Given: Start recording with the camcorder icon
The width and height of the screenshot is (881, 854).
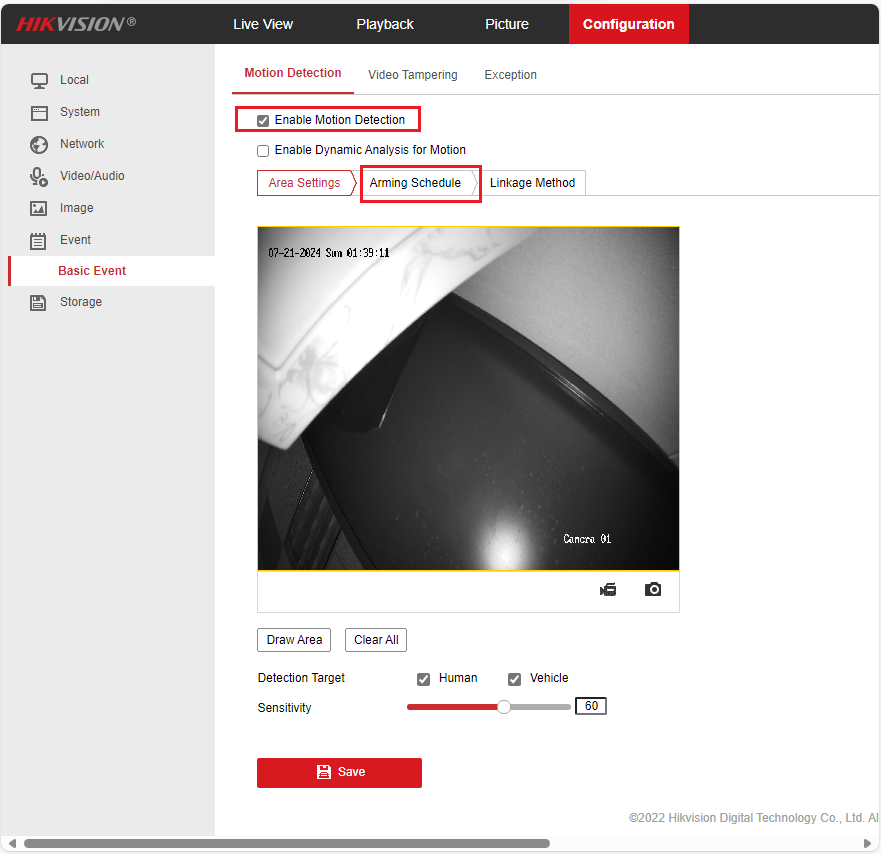Looking at the screenshot, I should pyautogui.click(x=608, y=590).
